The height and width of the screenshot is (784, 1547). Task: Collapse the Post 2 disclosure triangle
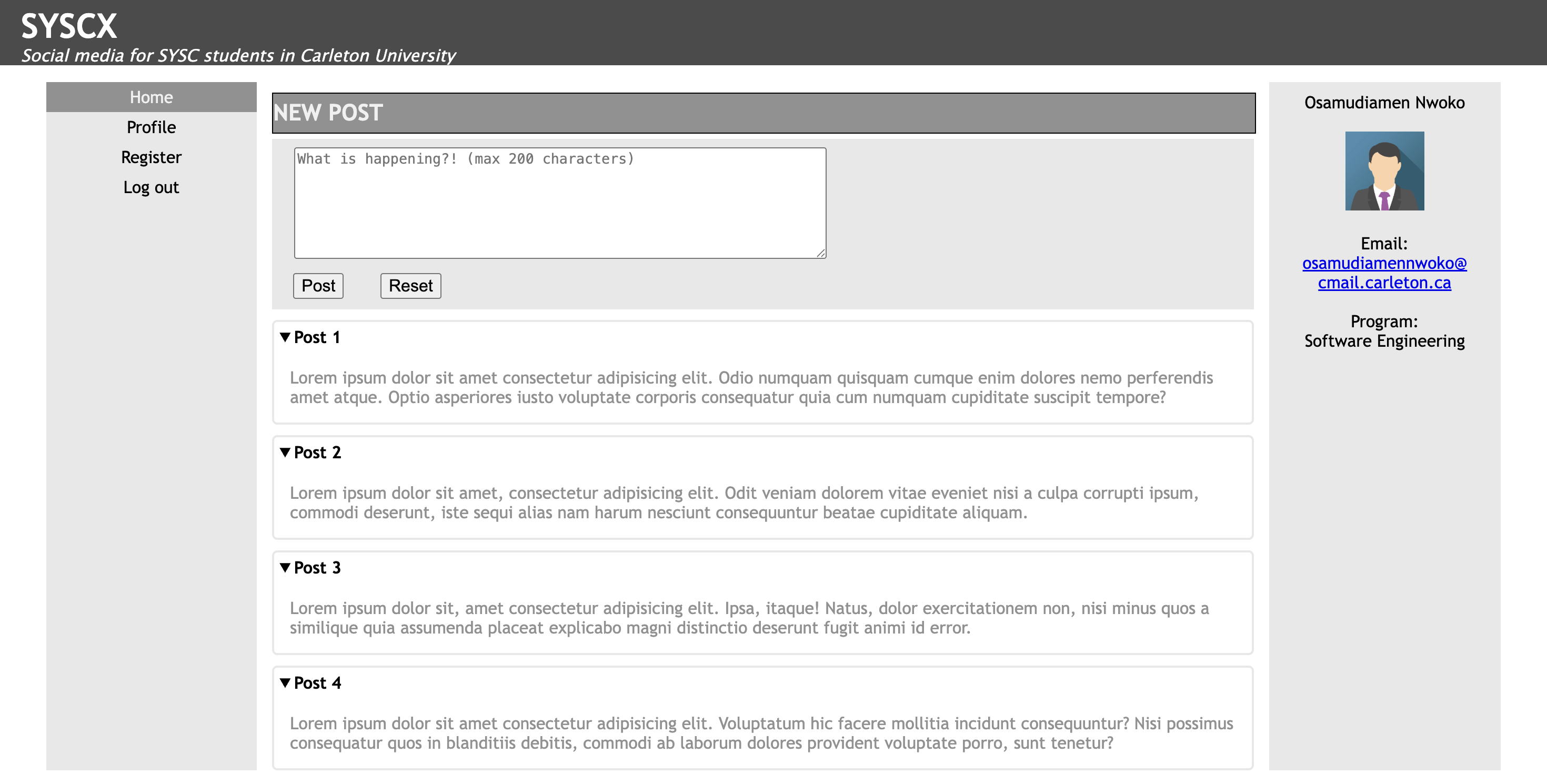(x=285, y=453)
